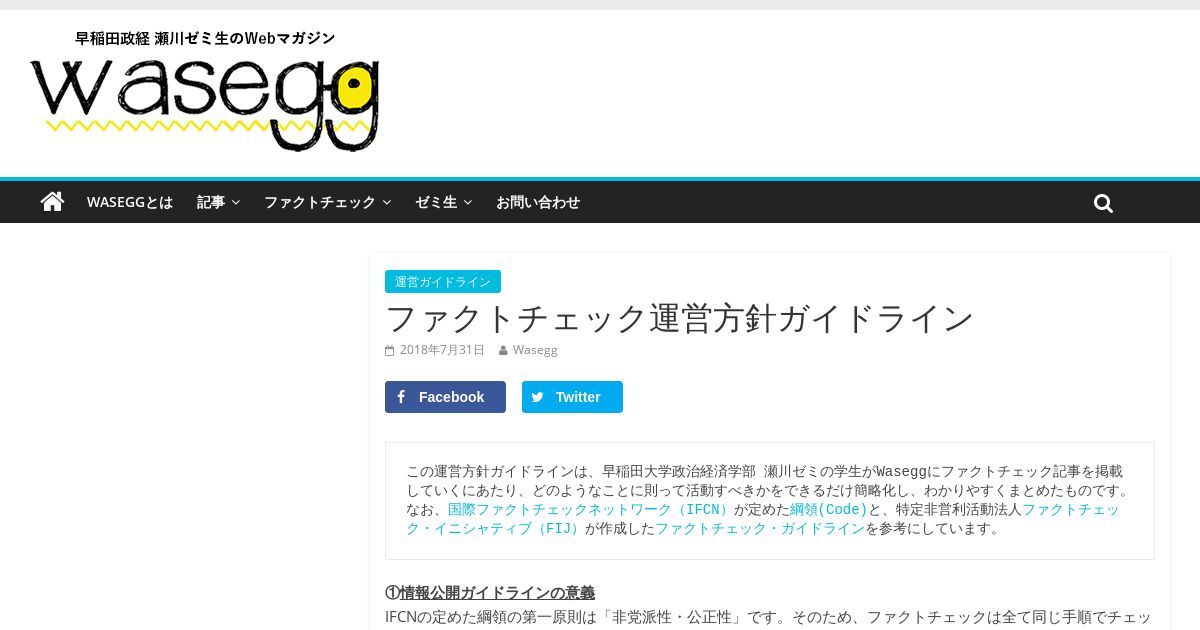Screen dimensions: 1200x630
Task: Open the お問い合わせ menu item
Action: click(538, 202)
